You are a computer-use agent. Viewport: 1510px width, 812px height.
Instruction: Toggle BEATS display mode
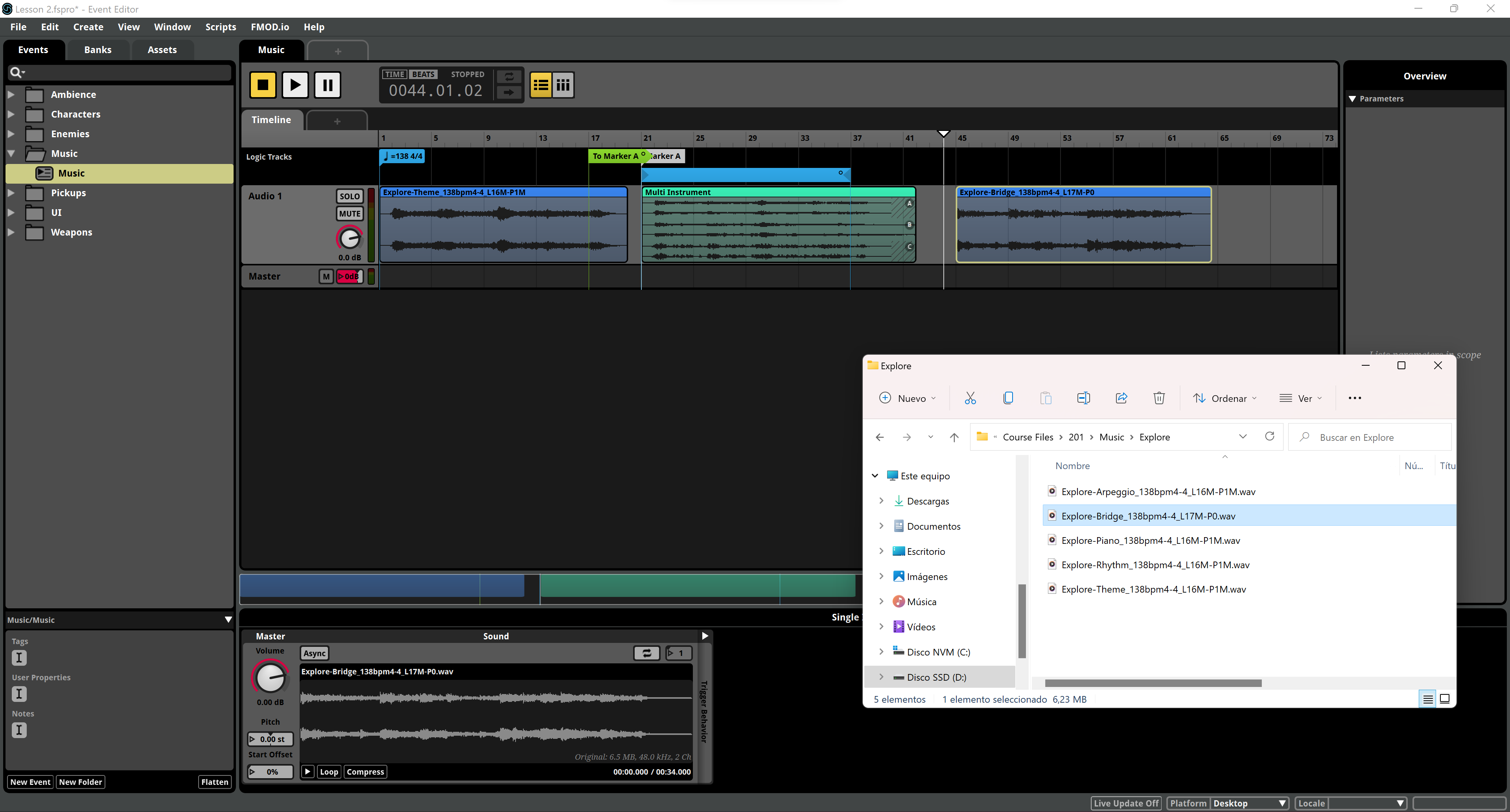click(x=423, y=74)
